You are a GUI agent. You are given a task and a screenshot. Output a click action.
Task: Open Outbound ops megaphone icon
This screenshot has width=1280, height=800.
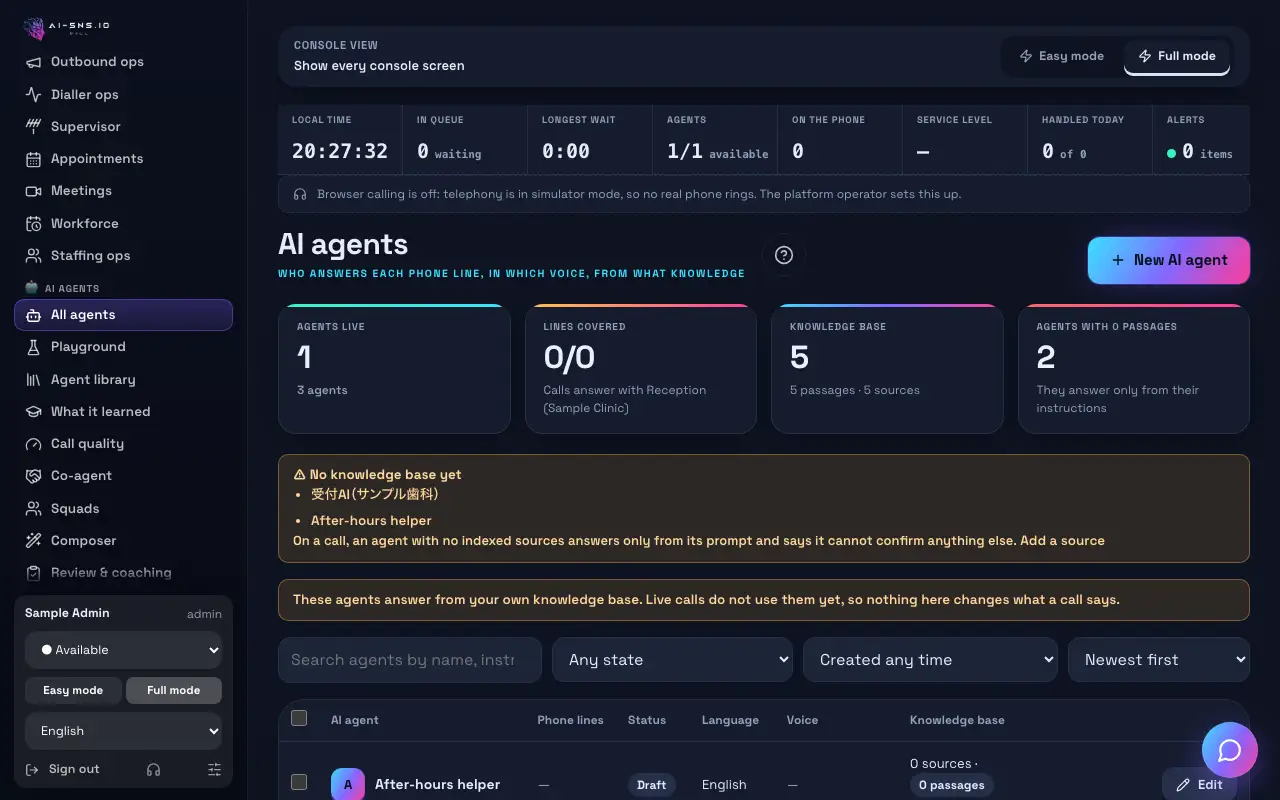(33, 62)
